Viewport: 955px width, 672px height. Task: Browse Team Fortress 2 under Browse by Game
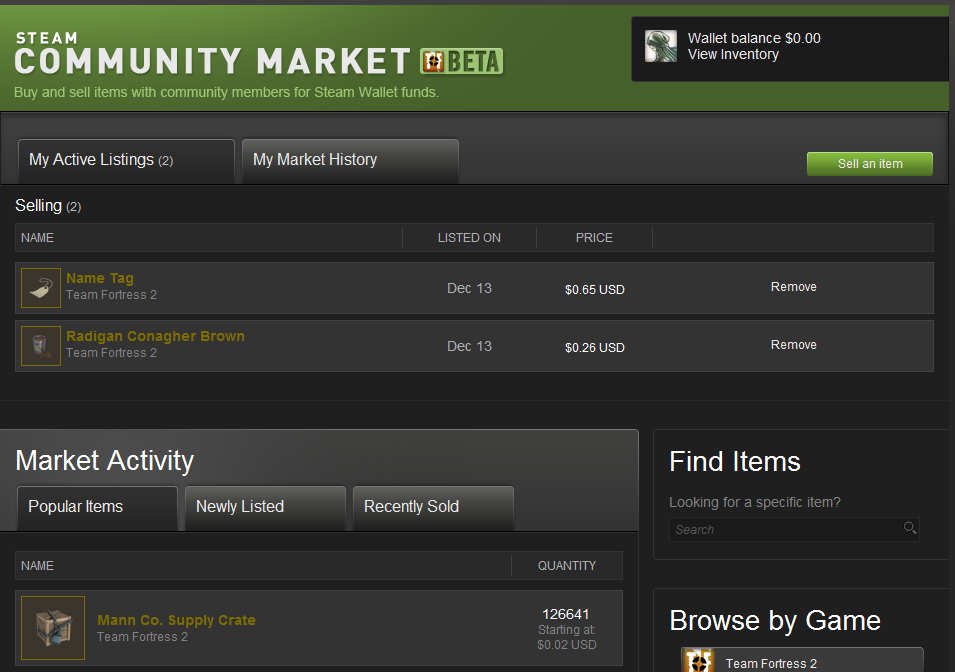(x=771, y=663)
